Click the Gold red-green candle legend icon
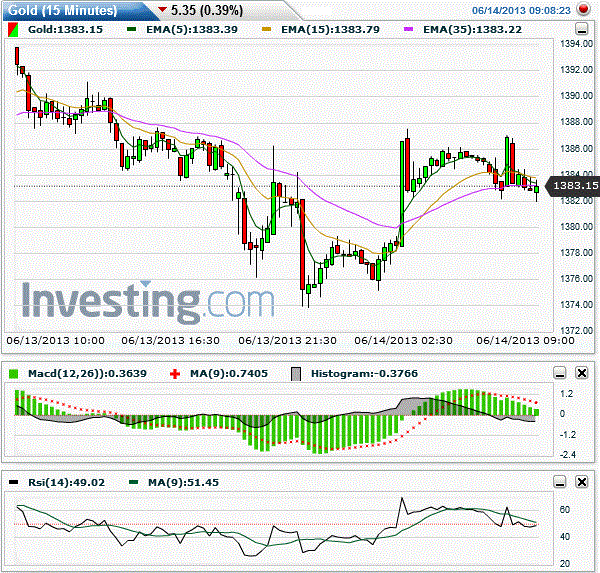This screenshot has width=600, height=573. click(x=13, y=30)
